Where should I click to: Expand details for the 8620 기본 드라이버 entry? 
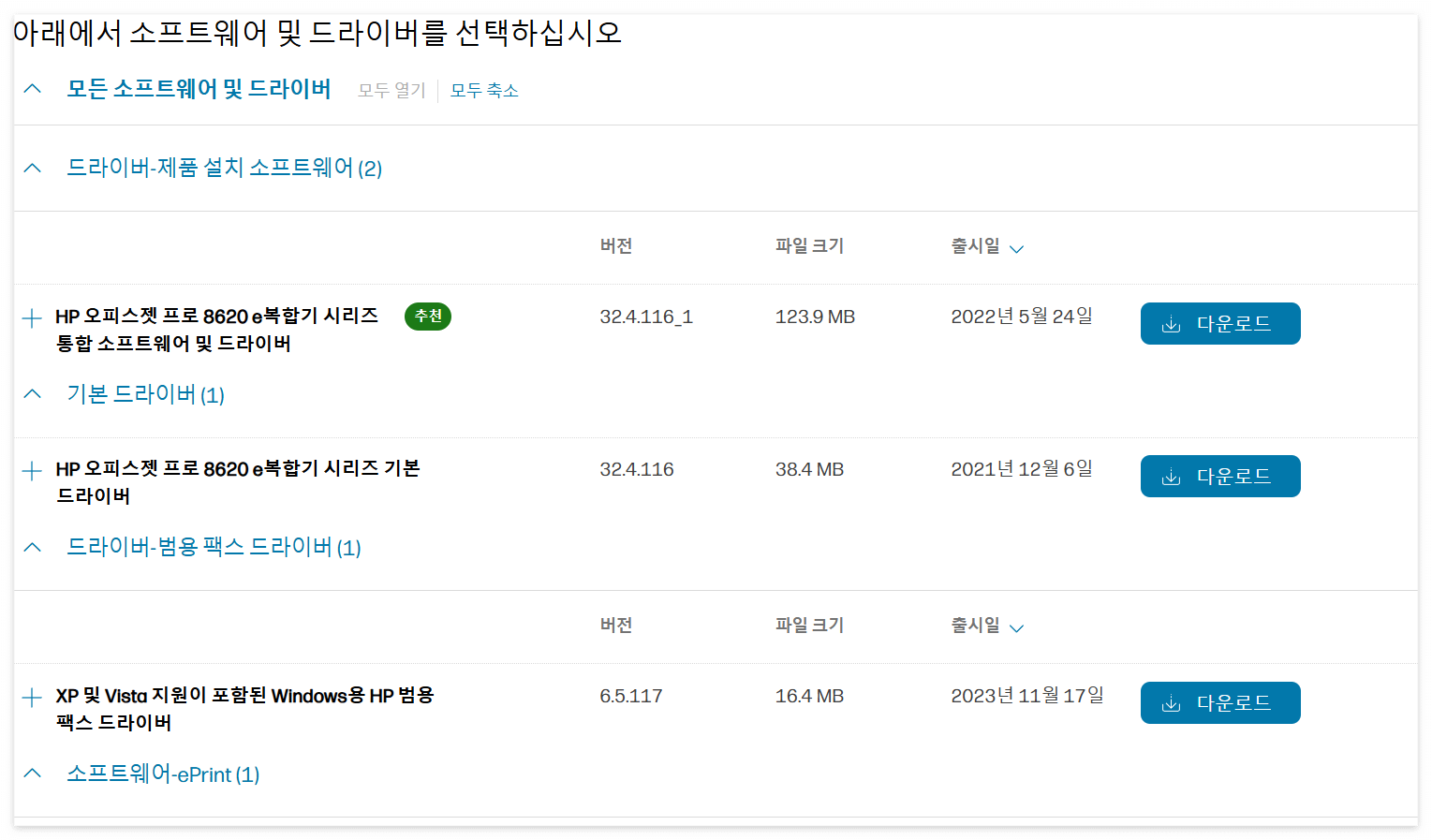pos(31,471)
